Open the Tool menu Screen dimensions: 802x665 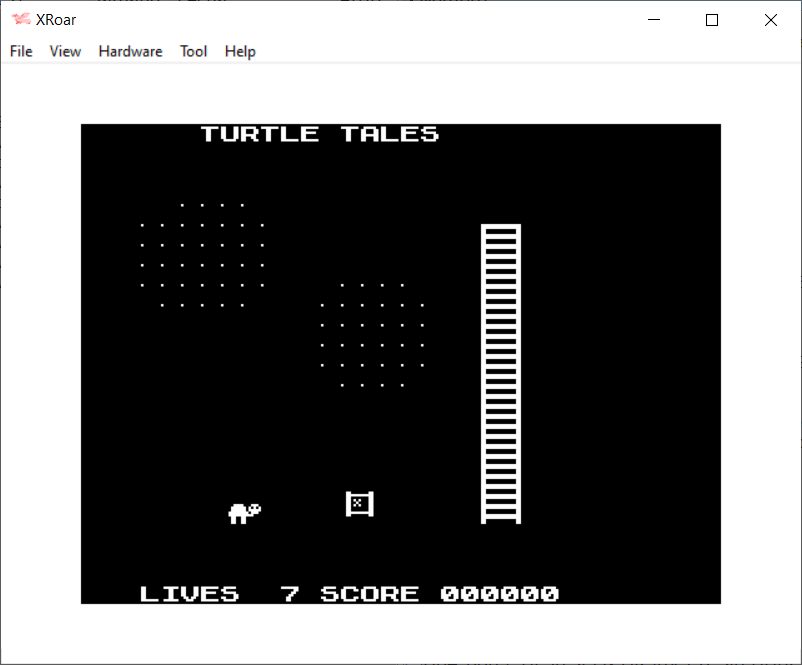(x=193, y=51)
